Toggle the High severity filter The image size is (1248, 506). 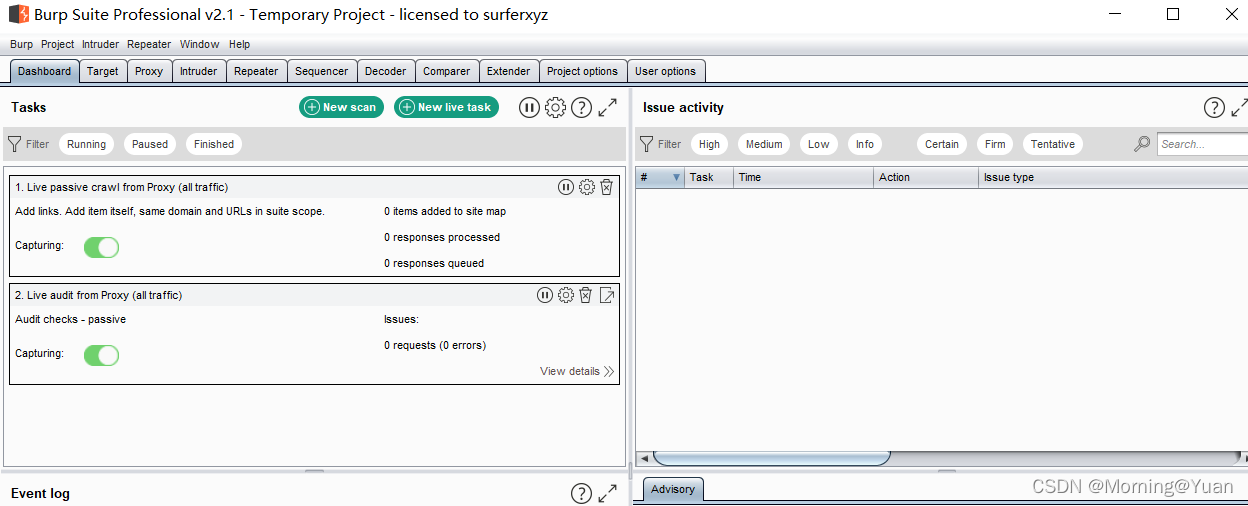click(x=710, y=144)
